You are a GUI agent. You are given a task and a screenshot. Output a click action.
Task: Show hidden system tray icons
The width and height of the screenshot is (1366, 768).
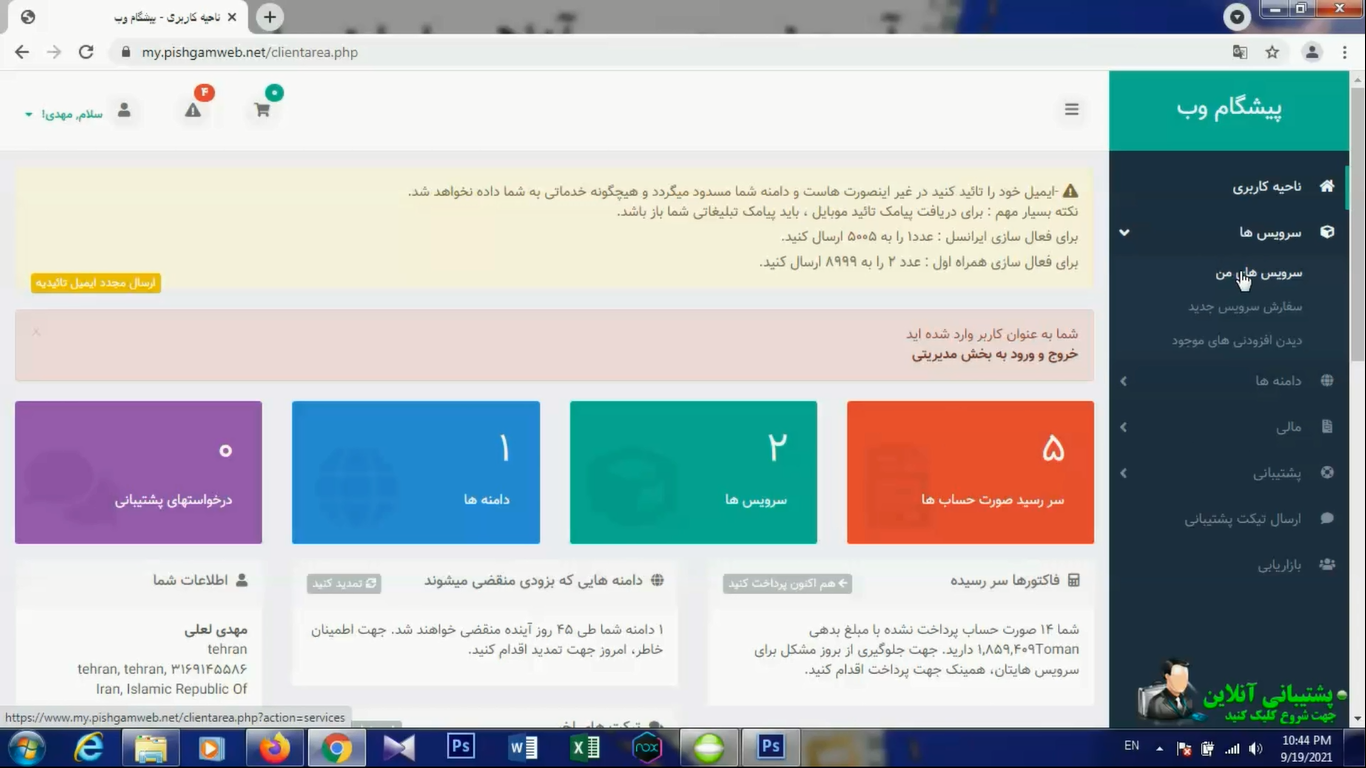pyautogui.click(x=1159, y=748)
